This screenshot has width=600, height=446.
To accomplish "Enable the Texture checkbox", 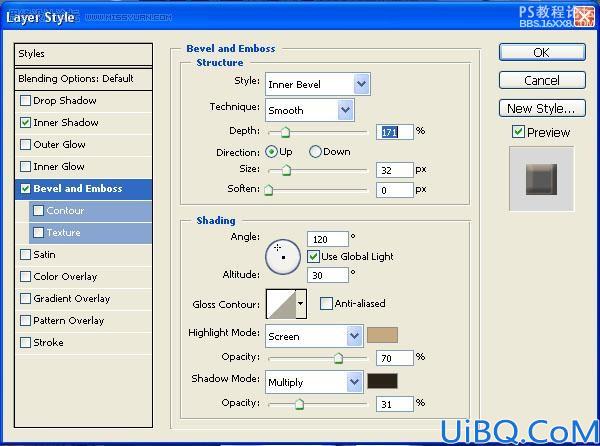I will [38, 232].
